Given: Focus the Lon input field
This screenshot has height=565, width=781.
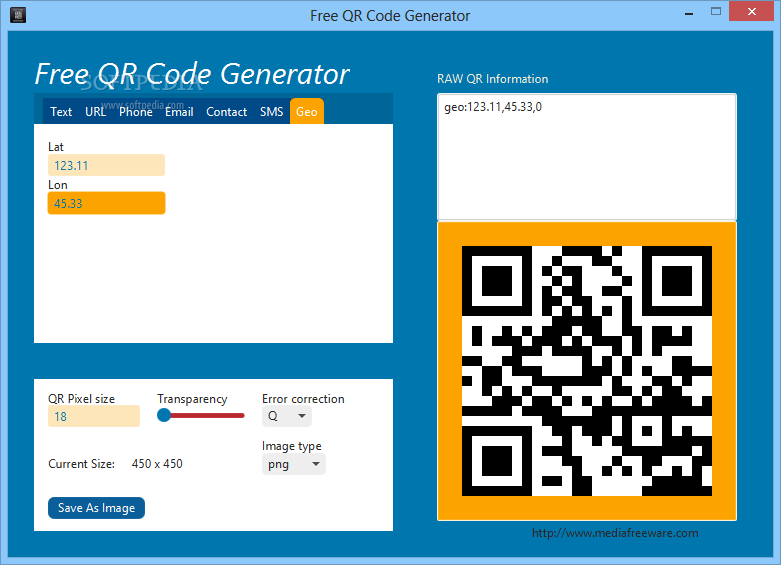Looking at the screenshot, I should click(x=106, y=203).
